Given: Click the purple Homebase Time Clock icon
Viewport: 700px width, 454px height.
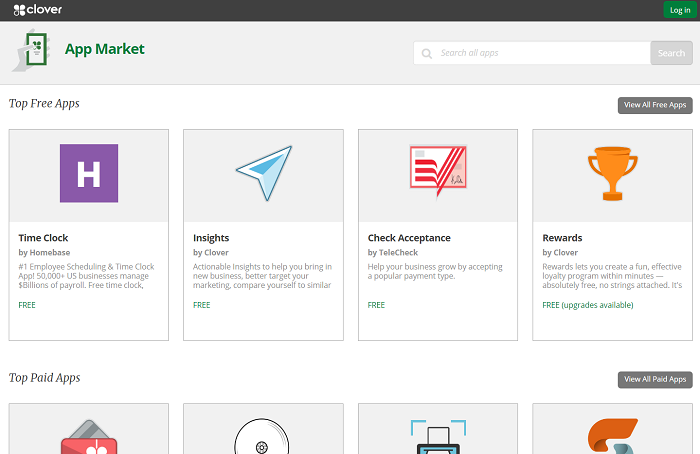Looking at the screenshot, I should (x=88, y=173).
